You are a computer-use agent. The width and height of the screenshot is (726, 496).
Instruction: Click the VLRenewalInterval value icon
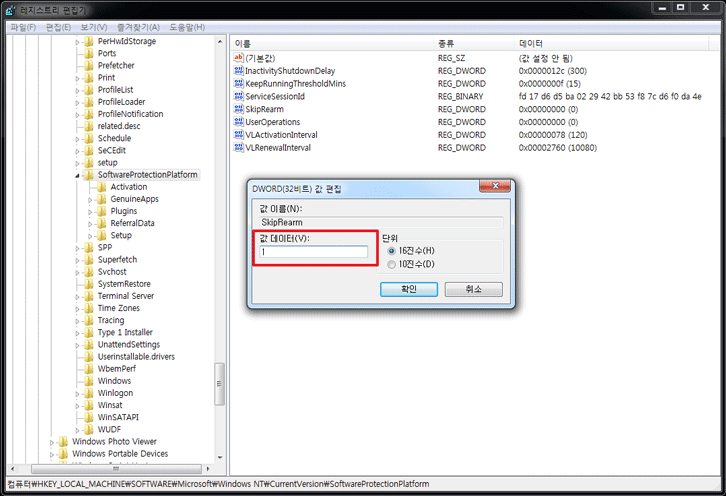[238, 147]
